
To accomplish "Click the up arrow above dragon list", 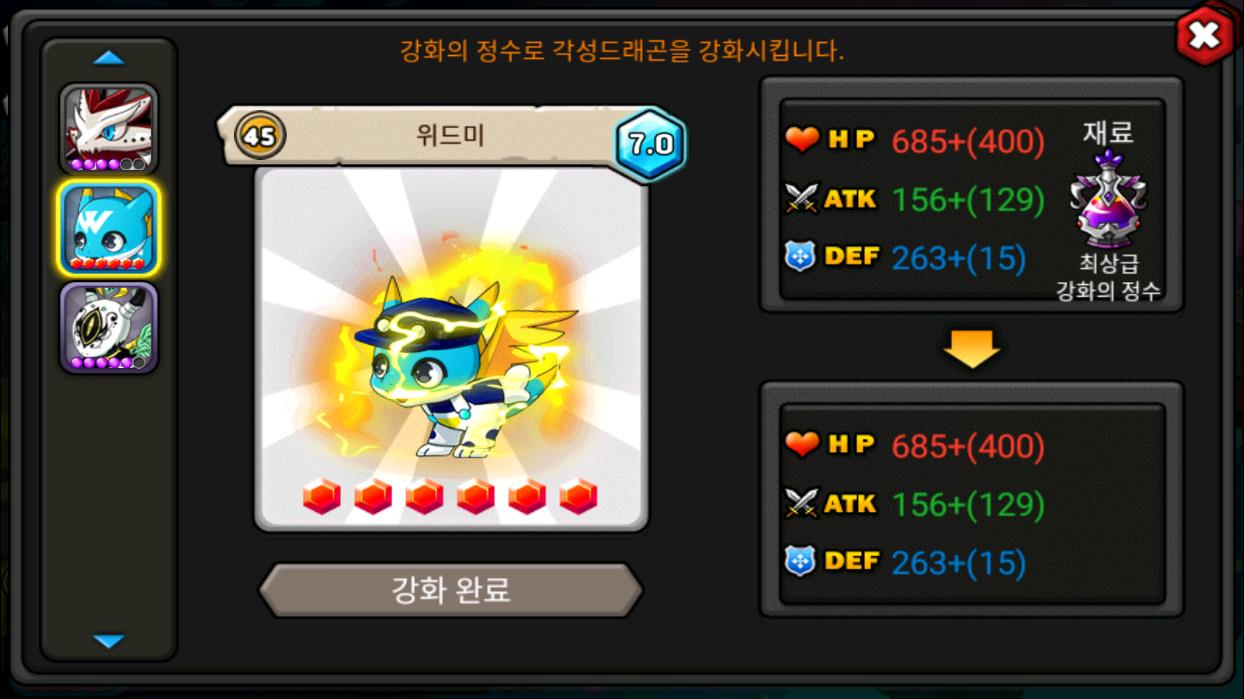I will coord(109,58).
